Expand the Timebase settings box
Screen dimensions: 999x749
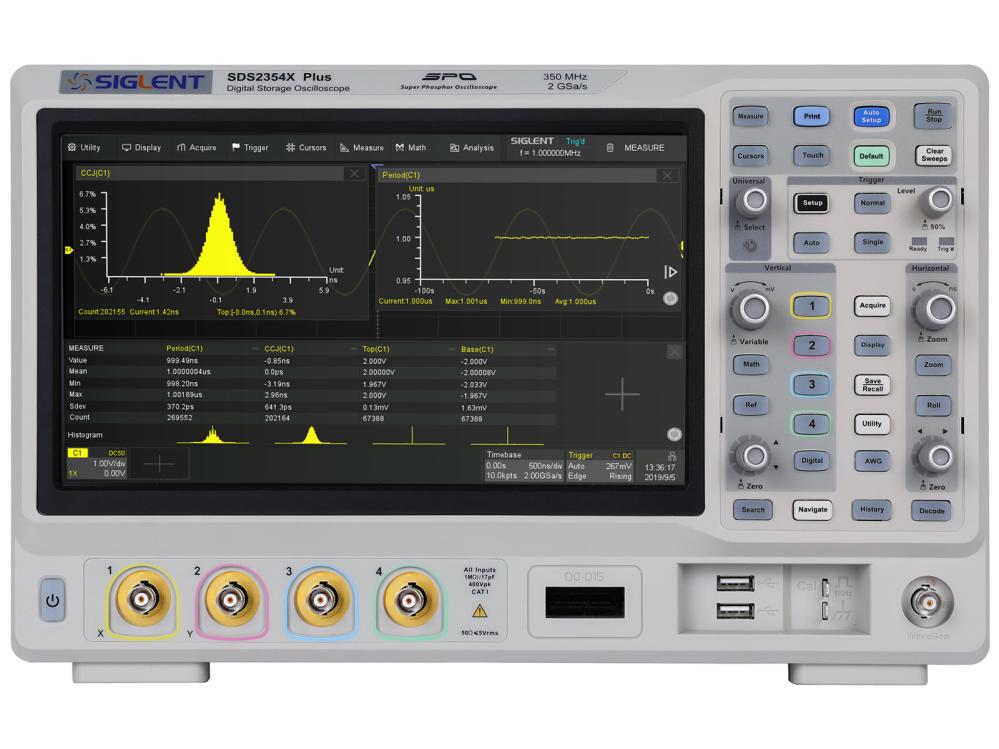[x=523, y=466]
